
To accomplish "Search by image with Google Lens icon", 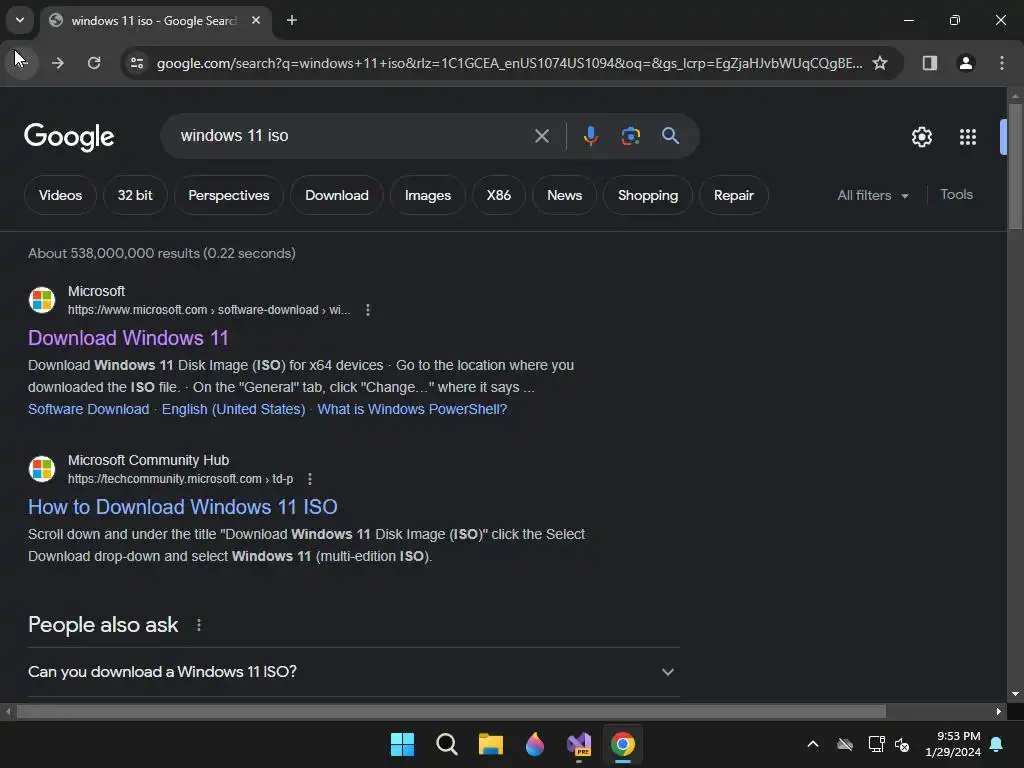I will (x=630, y=136).
